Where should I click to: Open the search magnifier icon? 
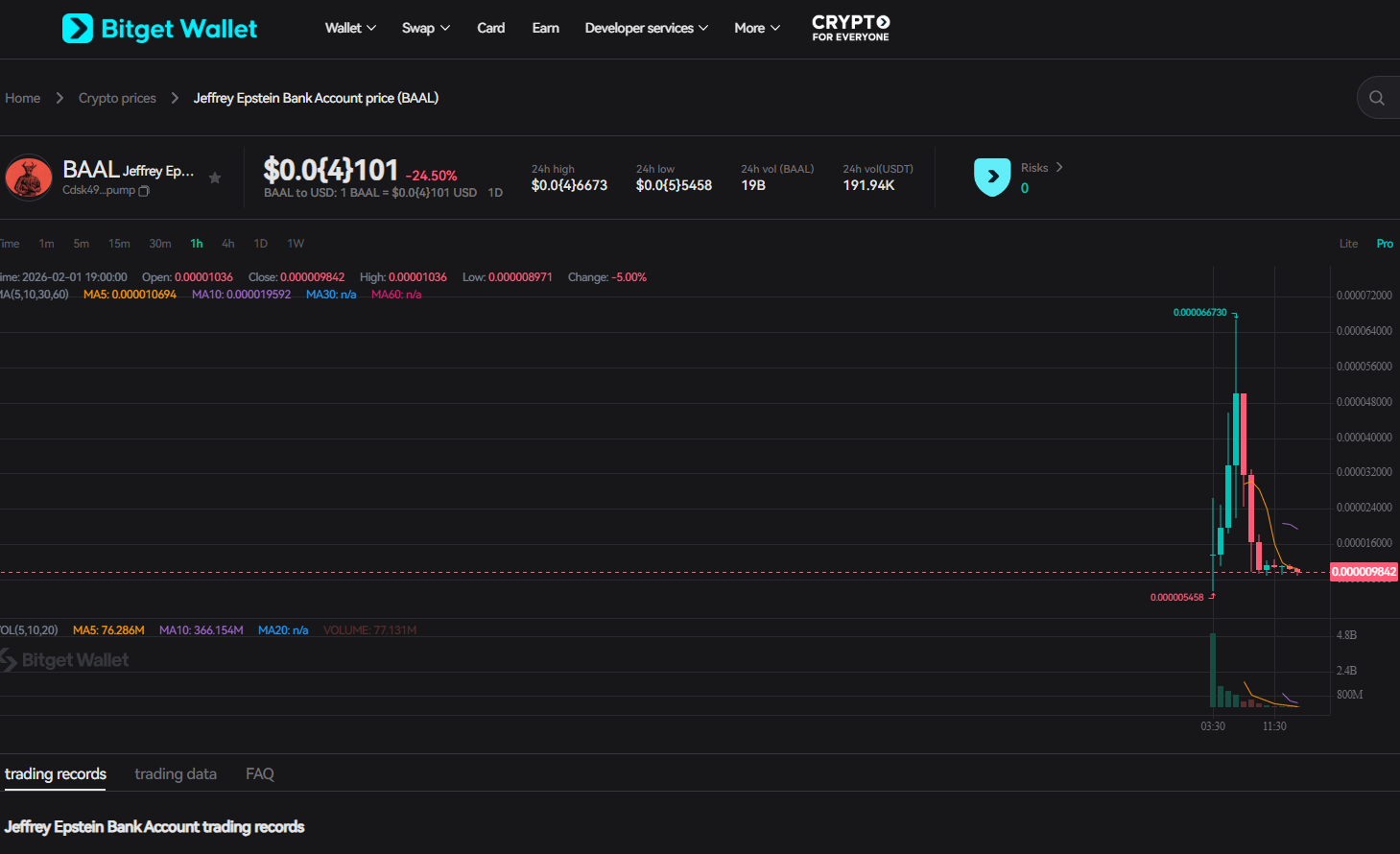(x=1377, y=98)
